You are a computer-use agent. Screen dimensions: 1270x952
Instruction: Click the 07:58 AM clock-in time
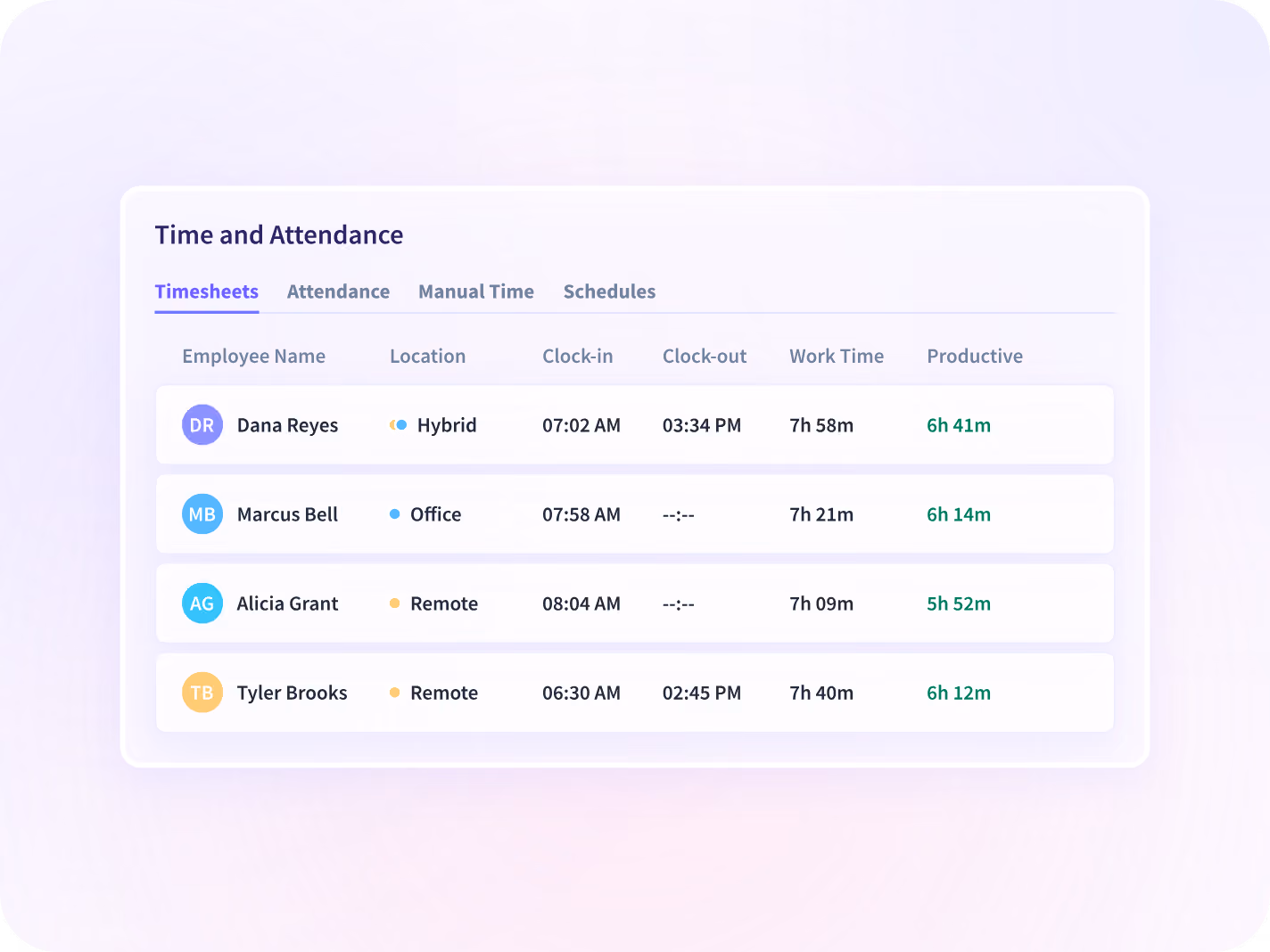click(x=581, y=514)
